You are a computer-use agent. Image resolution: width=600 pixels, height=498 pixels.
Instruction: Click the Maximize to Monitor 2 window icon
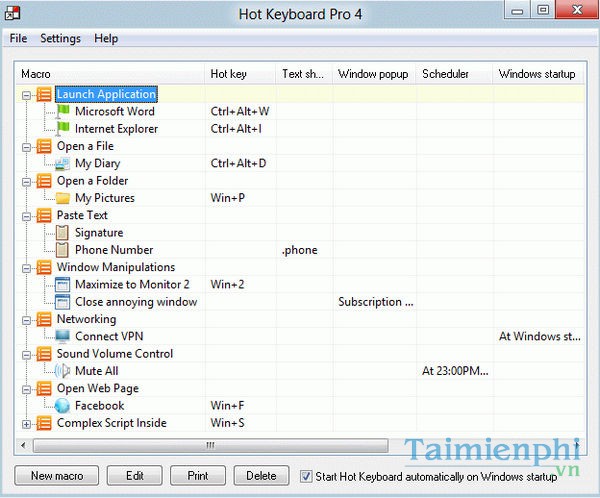(x=62, y=284)
